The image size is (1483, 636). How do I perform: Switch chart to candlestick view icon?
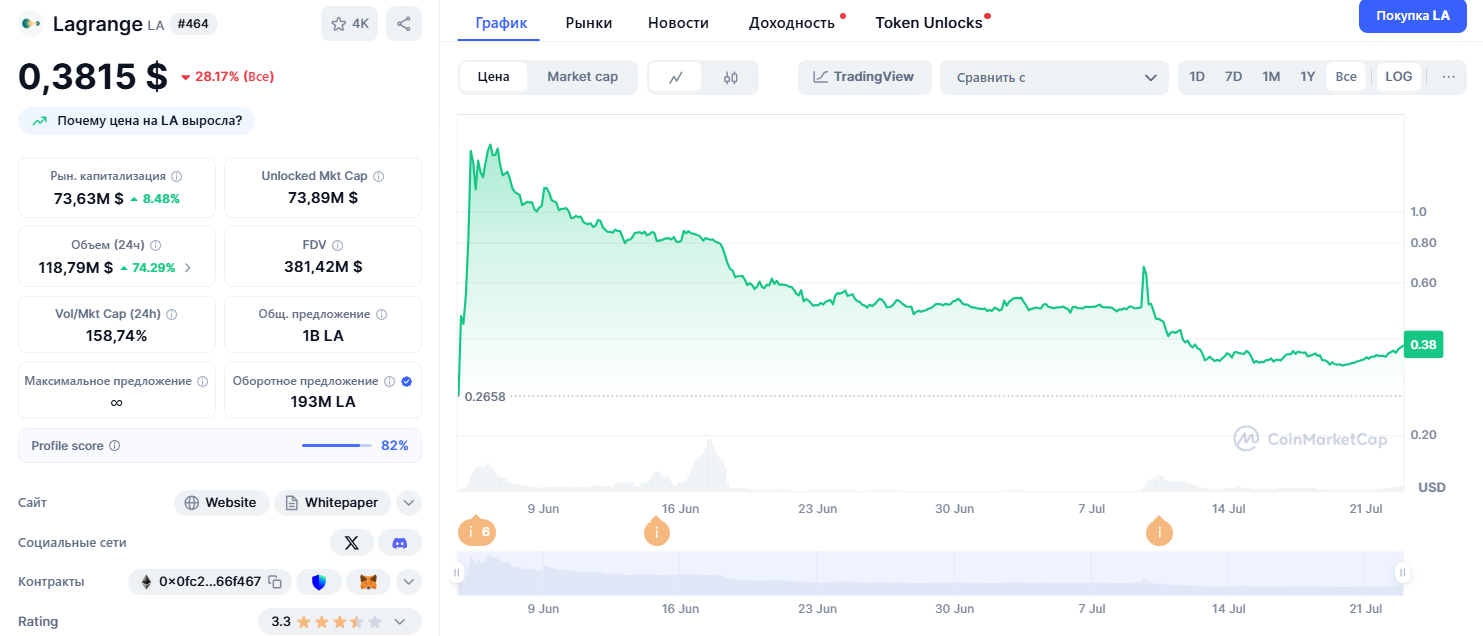730,77
